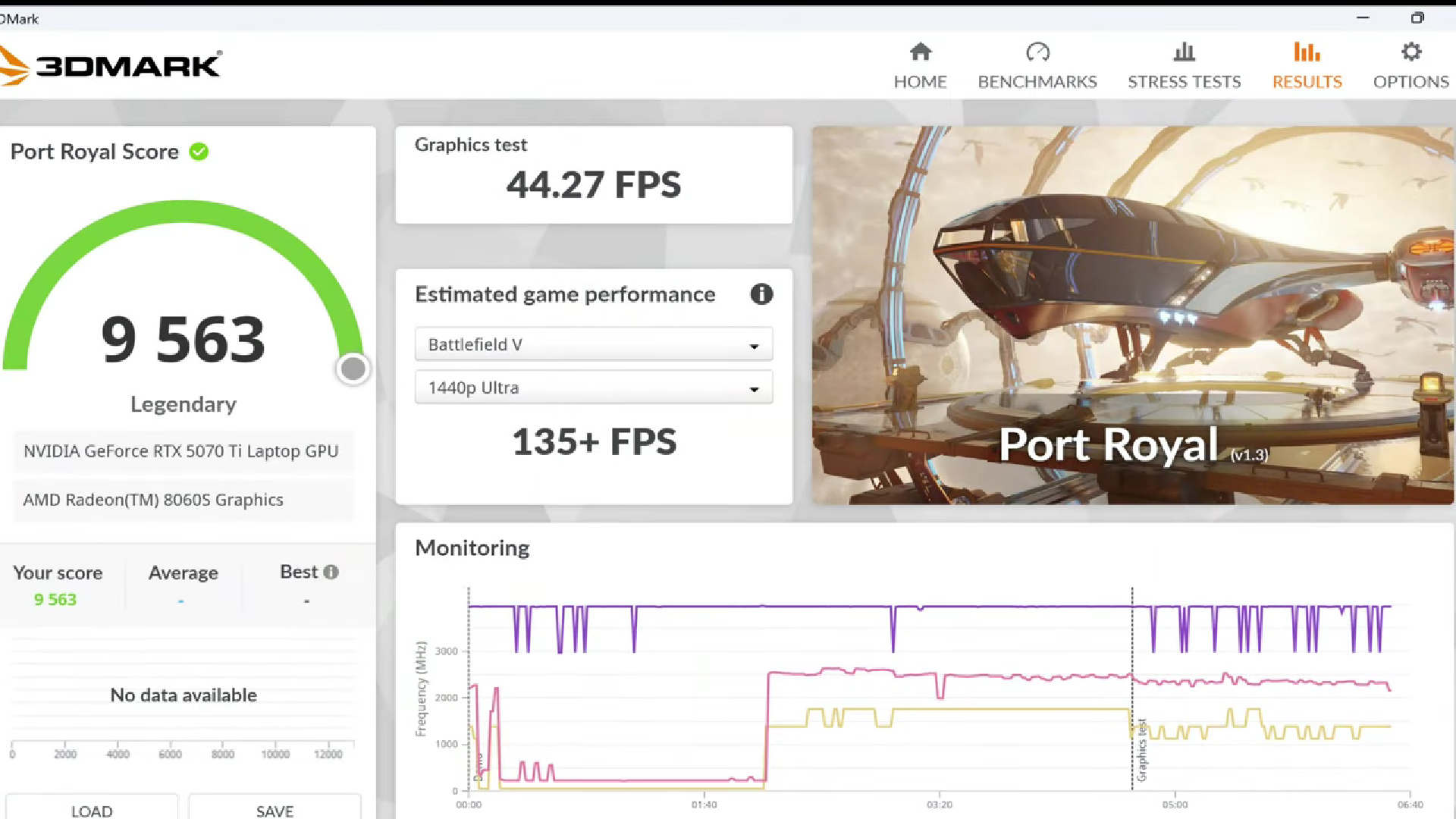Click info icon beside Estimated game performance
The image size is (1456, 819).
[x=761, y=294]
